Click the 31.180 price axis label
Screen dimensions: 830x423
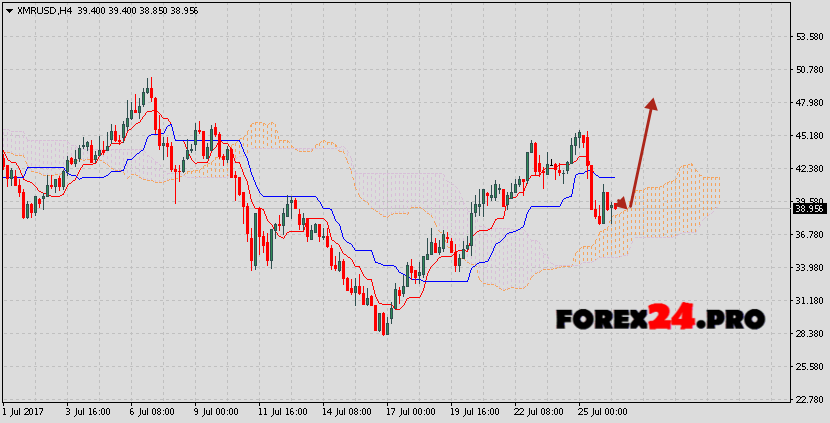click(808, 300)
